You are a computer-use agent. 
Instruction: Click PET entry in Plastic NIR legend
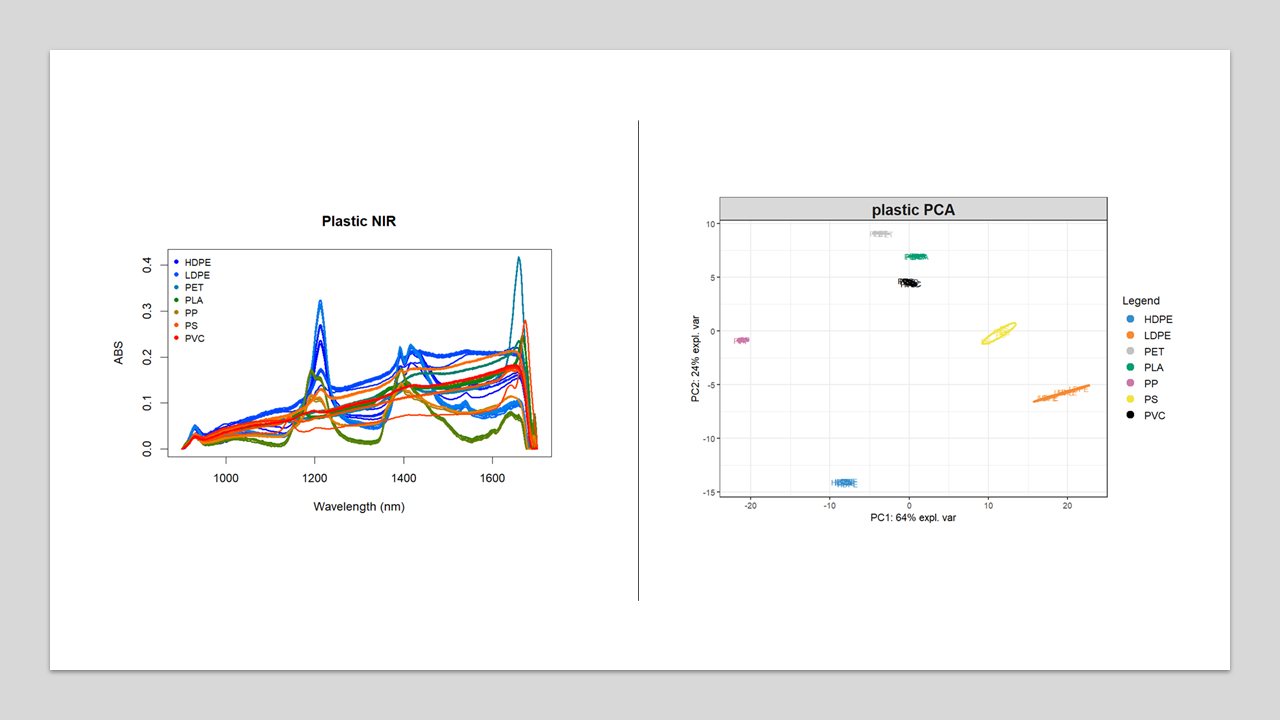pyautogui.click(x=188, y=288)
